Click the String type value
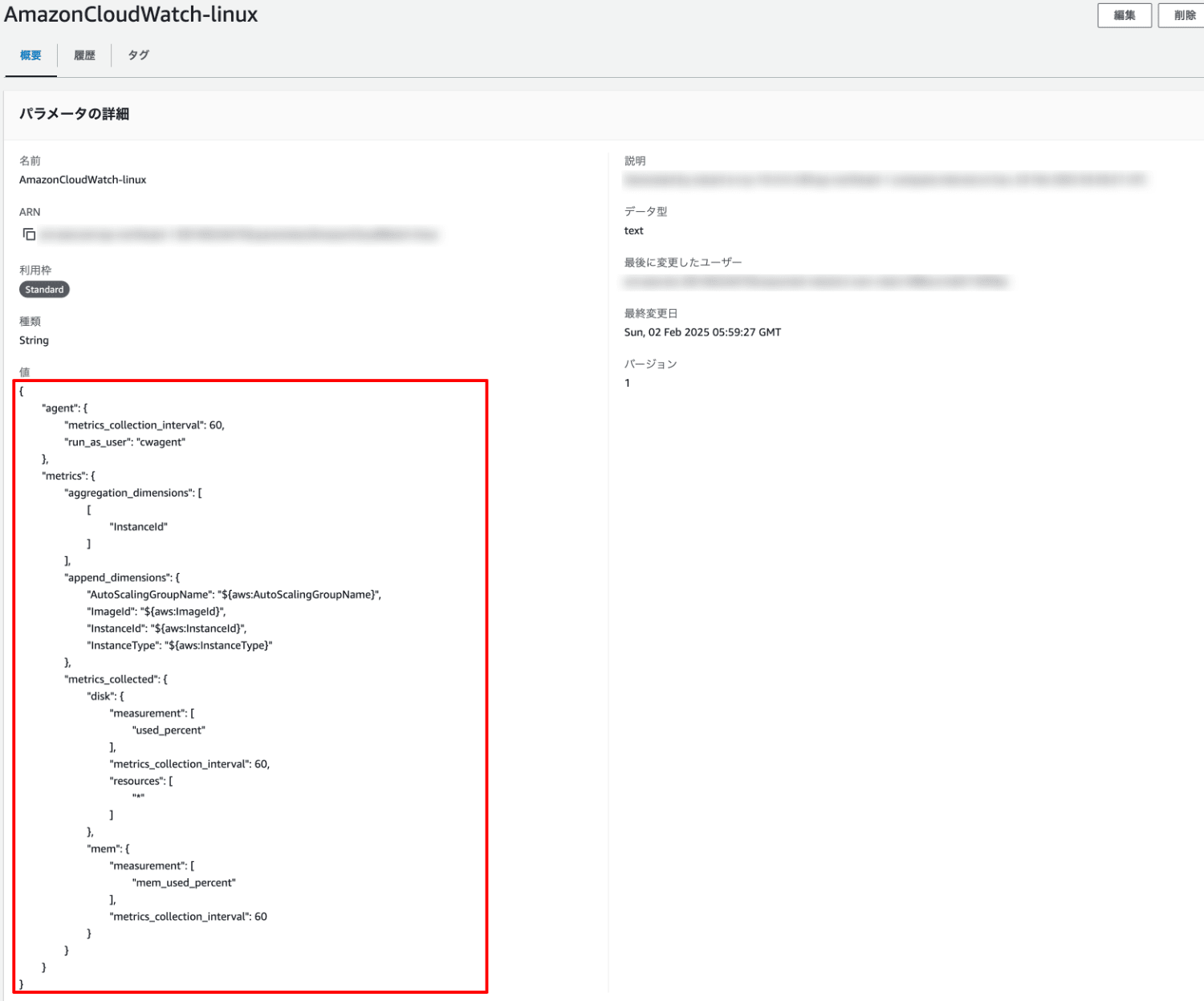Screen dimensions: 1204x1001 pos(34,340)
